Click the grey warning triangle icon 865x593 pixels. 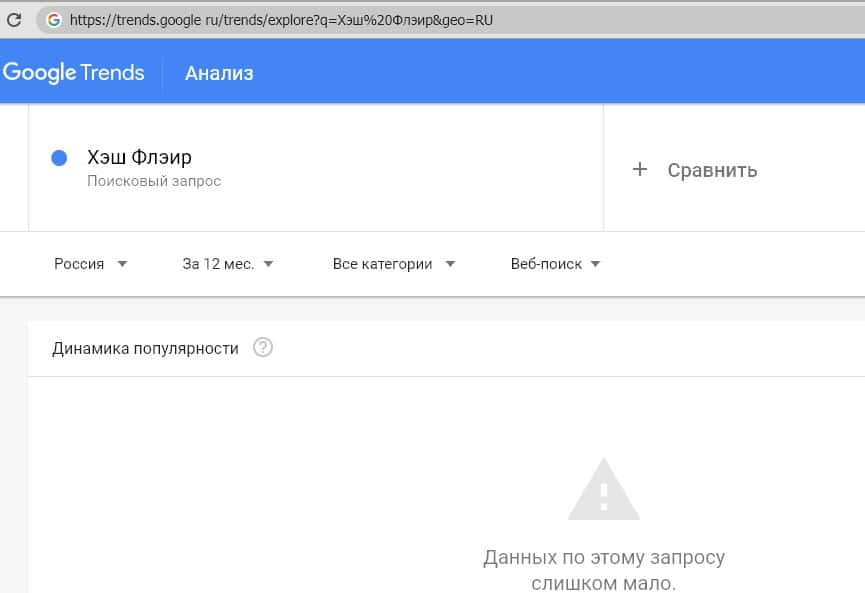(603, 490)
